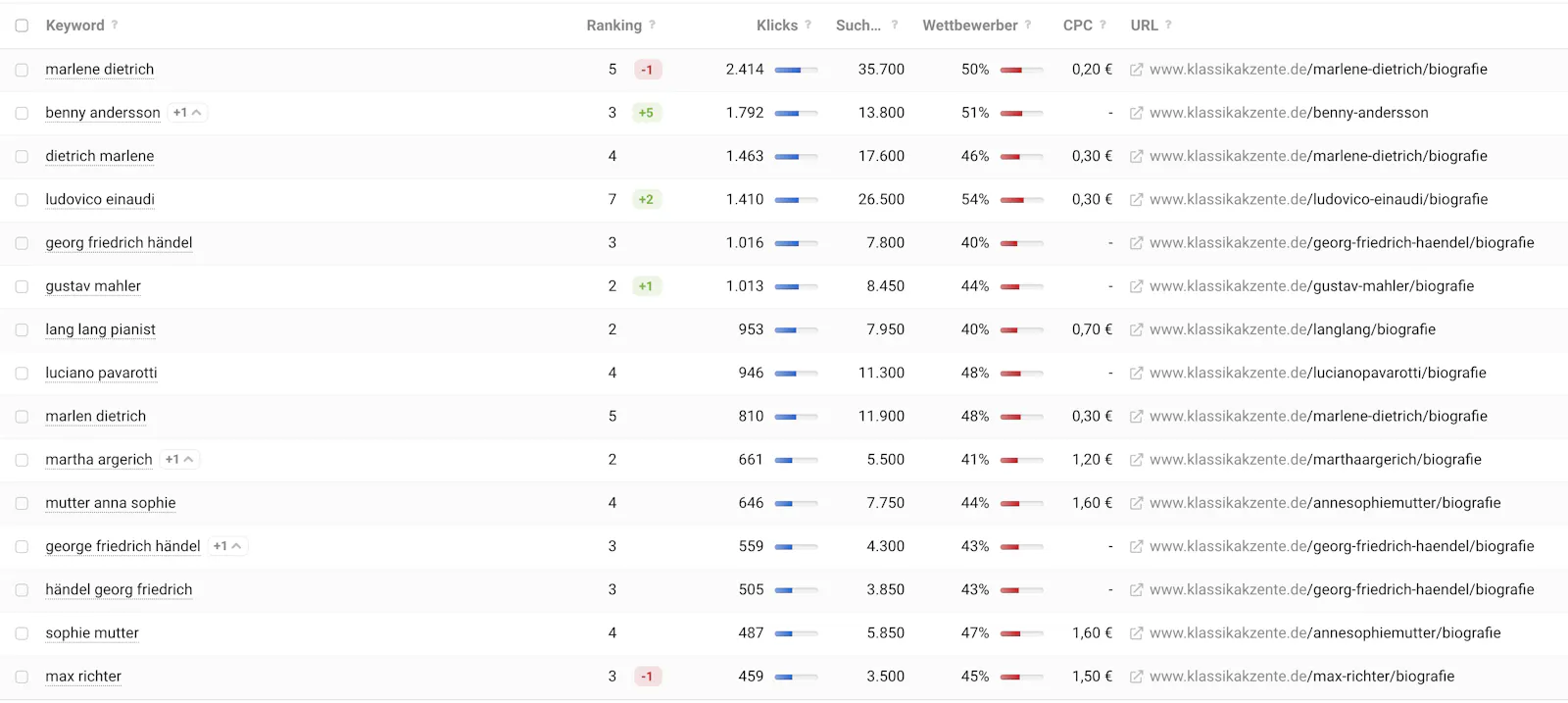1568x703 pixels.
Task: Open external link icon for martha argerich row
Action: click(x=1136, y=460)
